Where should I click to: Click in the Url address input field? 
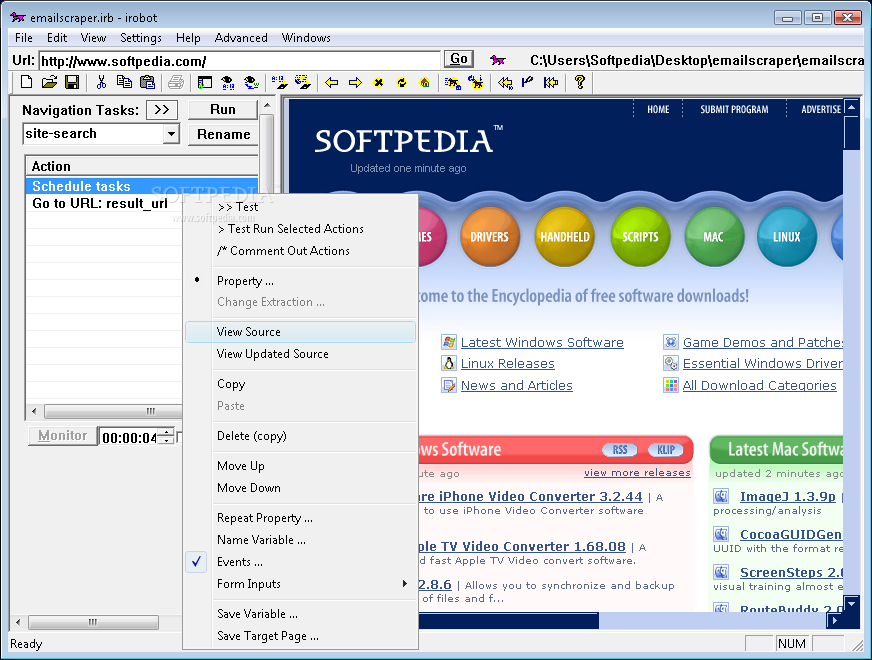pyautogui.click(x=239, y=61)
